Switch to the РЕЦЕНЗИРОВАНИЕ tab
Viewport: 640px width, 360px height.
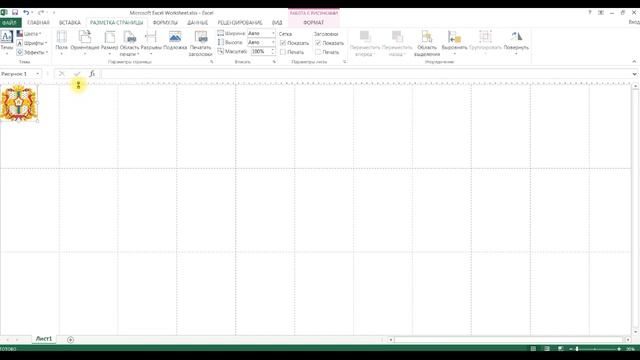[x=240, y=22]
